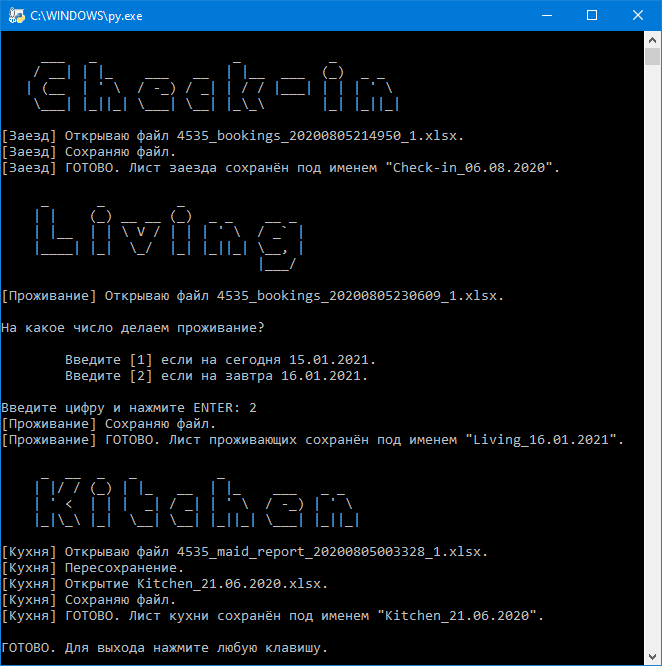Click the C:\WINDOWS\py.exe window title
Viewport: 662px width, 666px height.
point(86,16)
